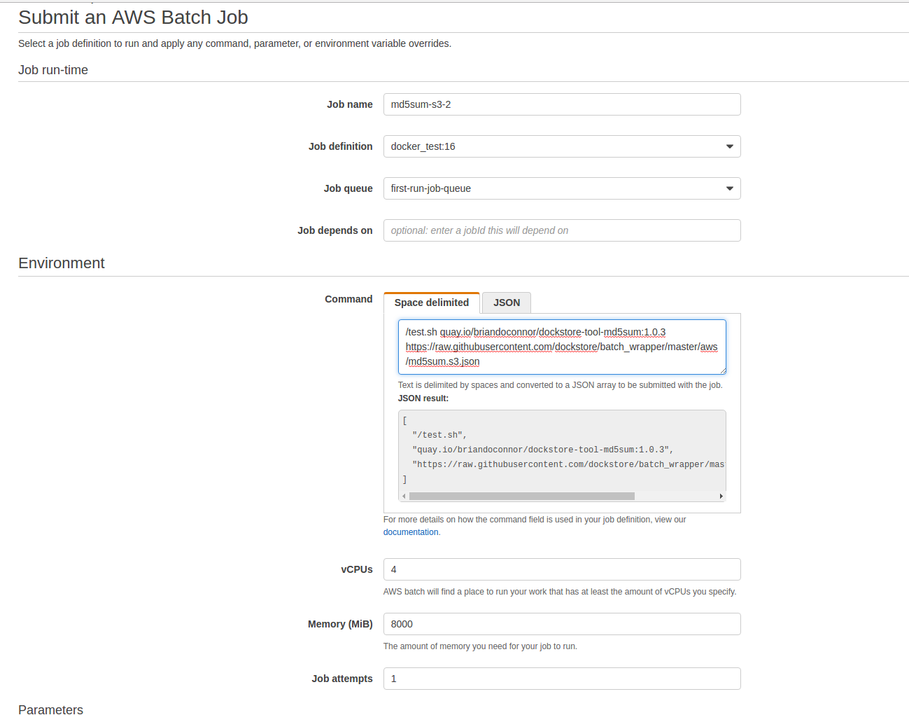Screen dimensions: 909x715
Task: Open the documentation link
Action: [410, 532]
